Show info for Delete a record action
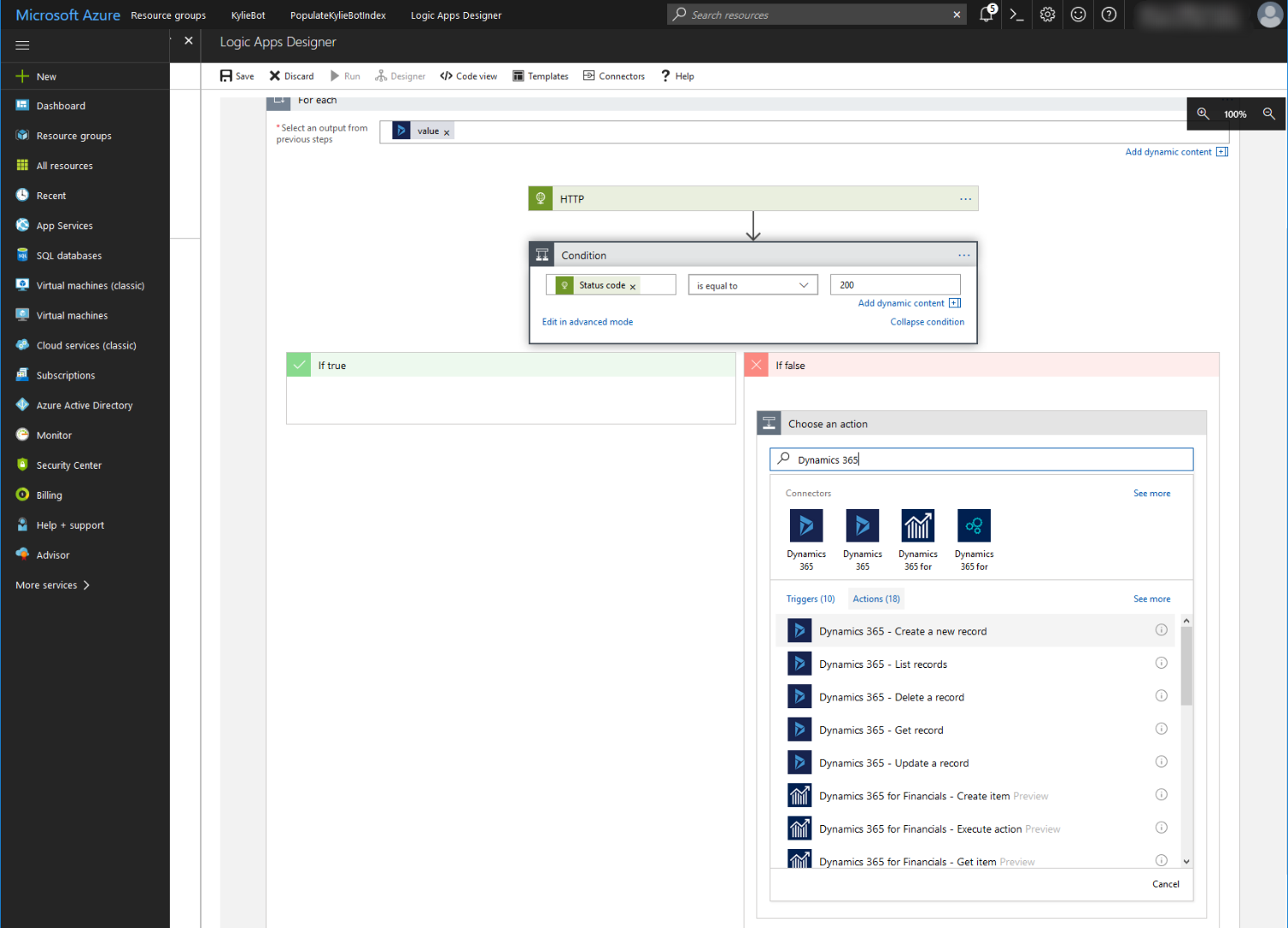Image resolution: width=1288 pixels, height=928 pixels. coord(1161,696)
